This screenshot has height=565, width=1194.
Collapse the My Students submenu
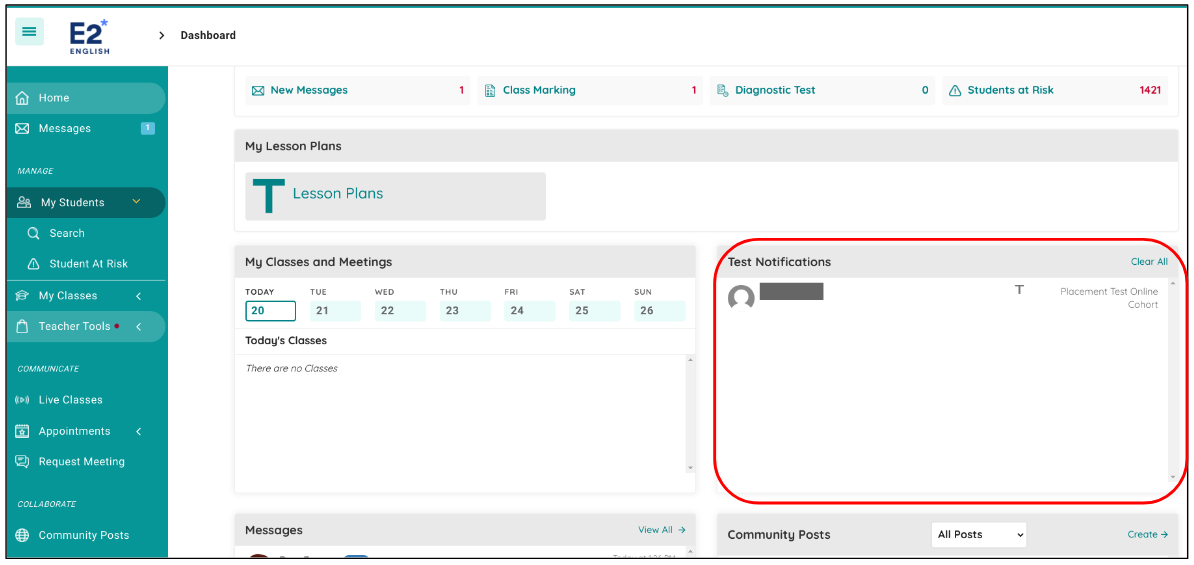137,202
